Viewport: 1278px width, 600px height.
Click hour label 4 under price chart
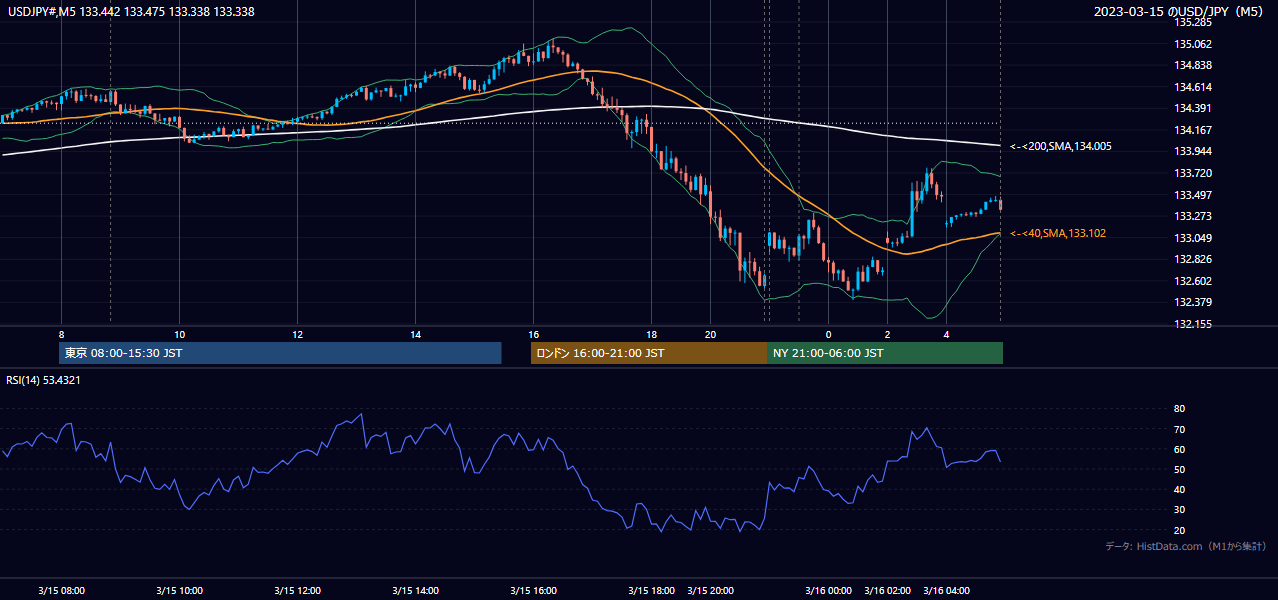tap(946, 334)
